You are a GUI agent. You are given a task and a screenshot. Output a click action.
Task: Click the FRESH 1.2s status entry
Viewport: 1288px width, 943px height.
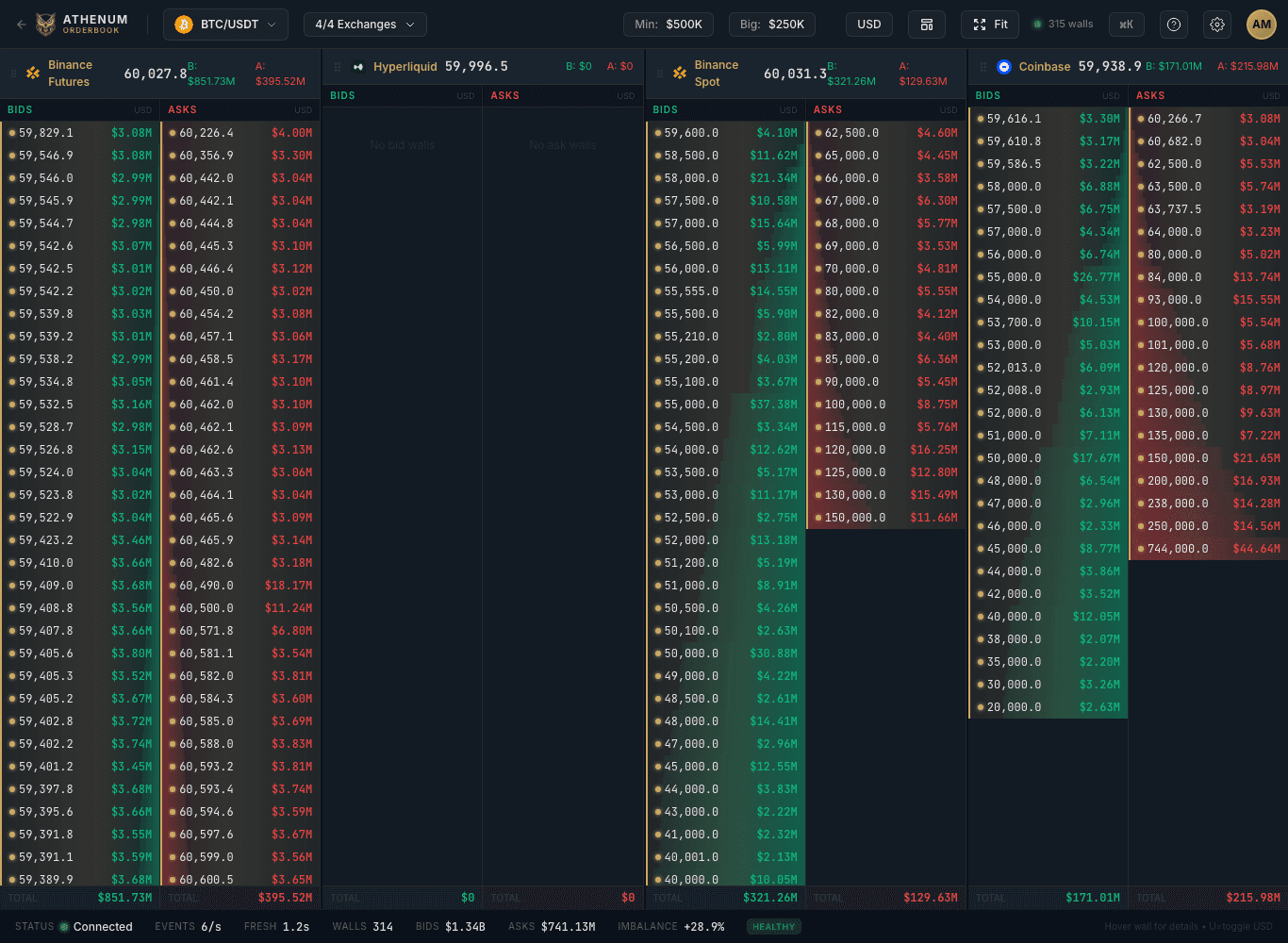coord(276,927)
